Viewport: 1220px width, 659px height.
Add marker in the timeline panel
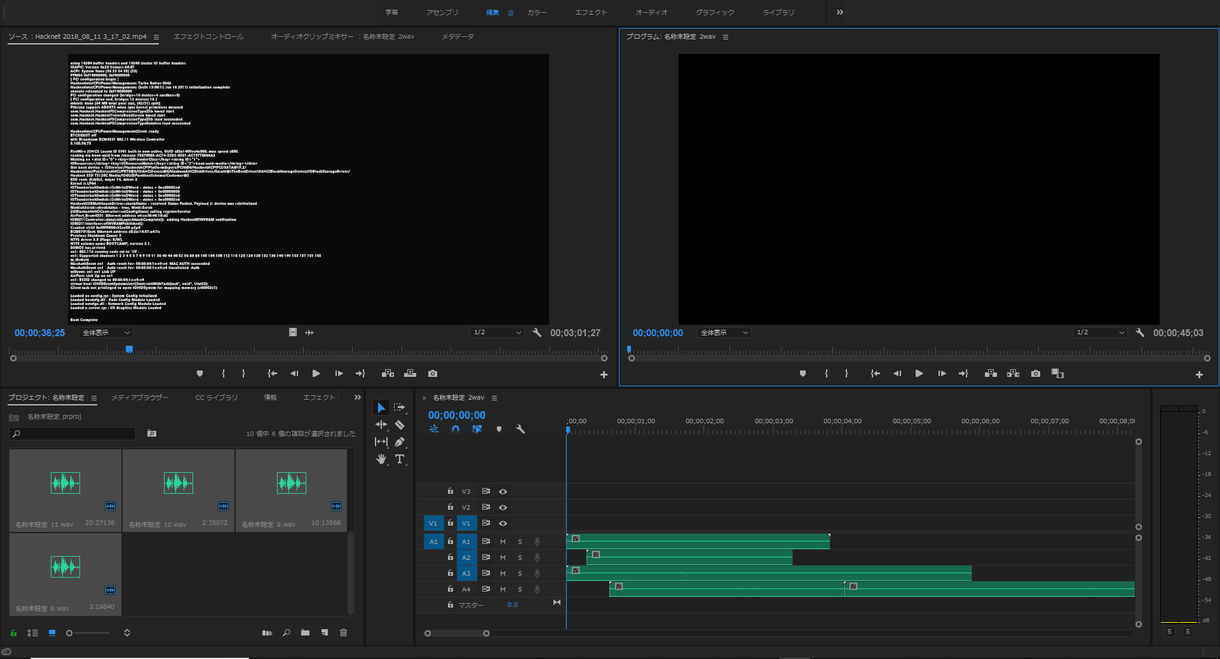(499, 429)
